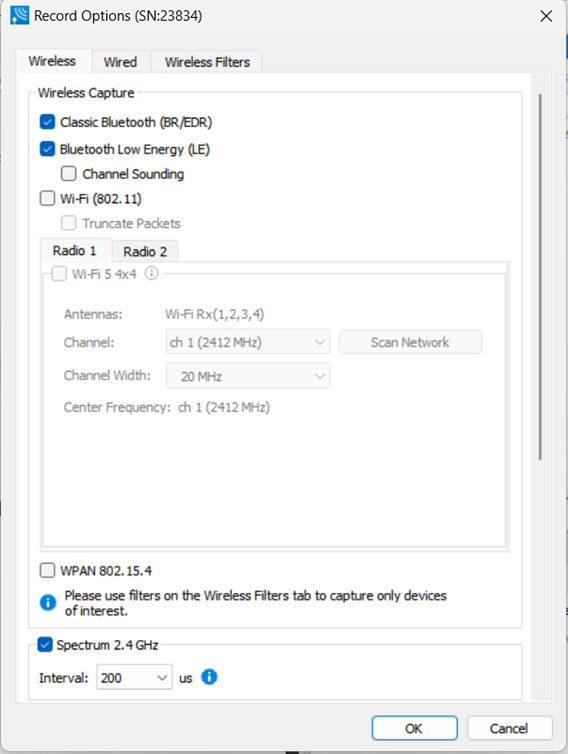Enable Channel Sounding checkbox
The width and height of the screenshot is (568, 754).
coord(68,174)
